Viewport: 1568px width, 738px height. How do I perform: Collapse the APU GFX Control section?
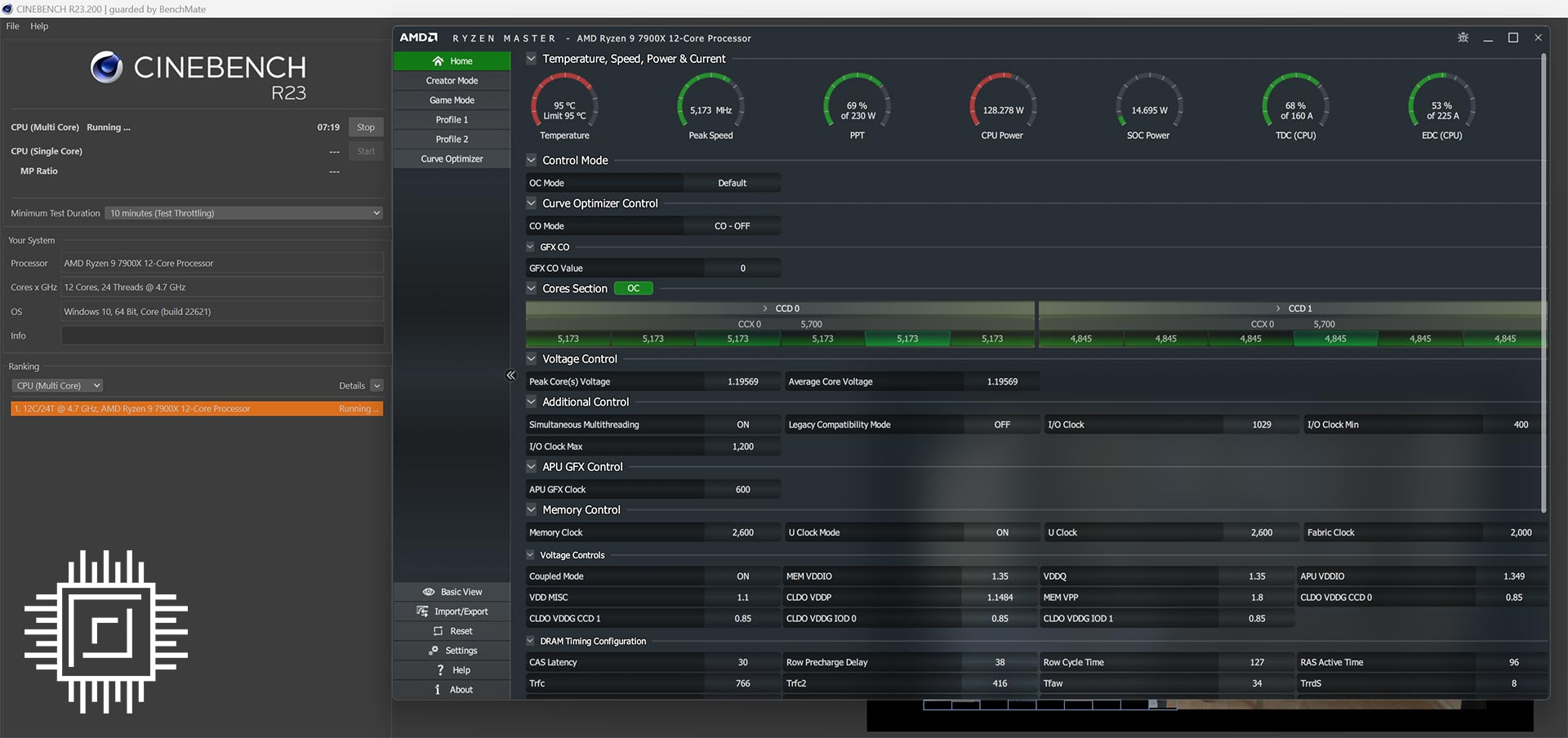pos(532,466)
